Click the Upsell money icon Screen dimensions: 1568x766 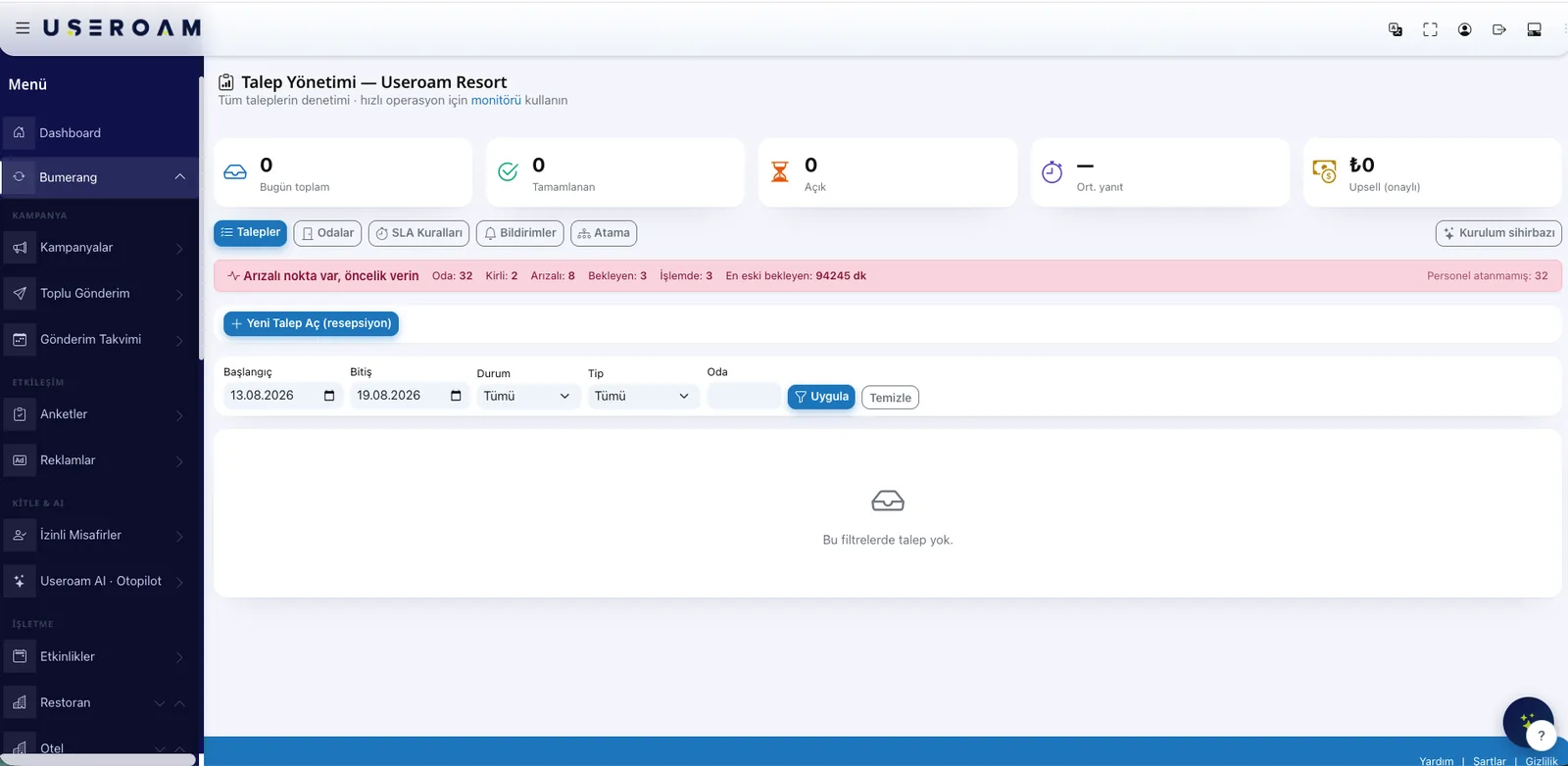coord(1324,172)
